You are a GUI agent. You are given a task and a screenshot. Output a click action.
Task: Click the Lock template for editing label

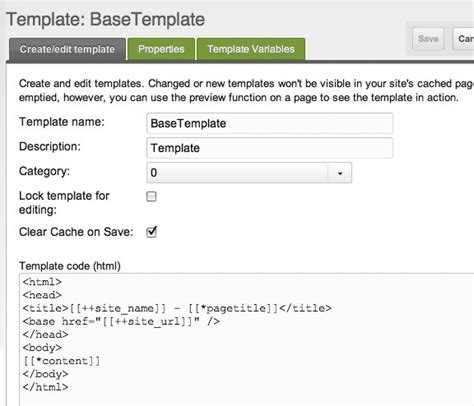click(x=64, y=203)
